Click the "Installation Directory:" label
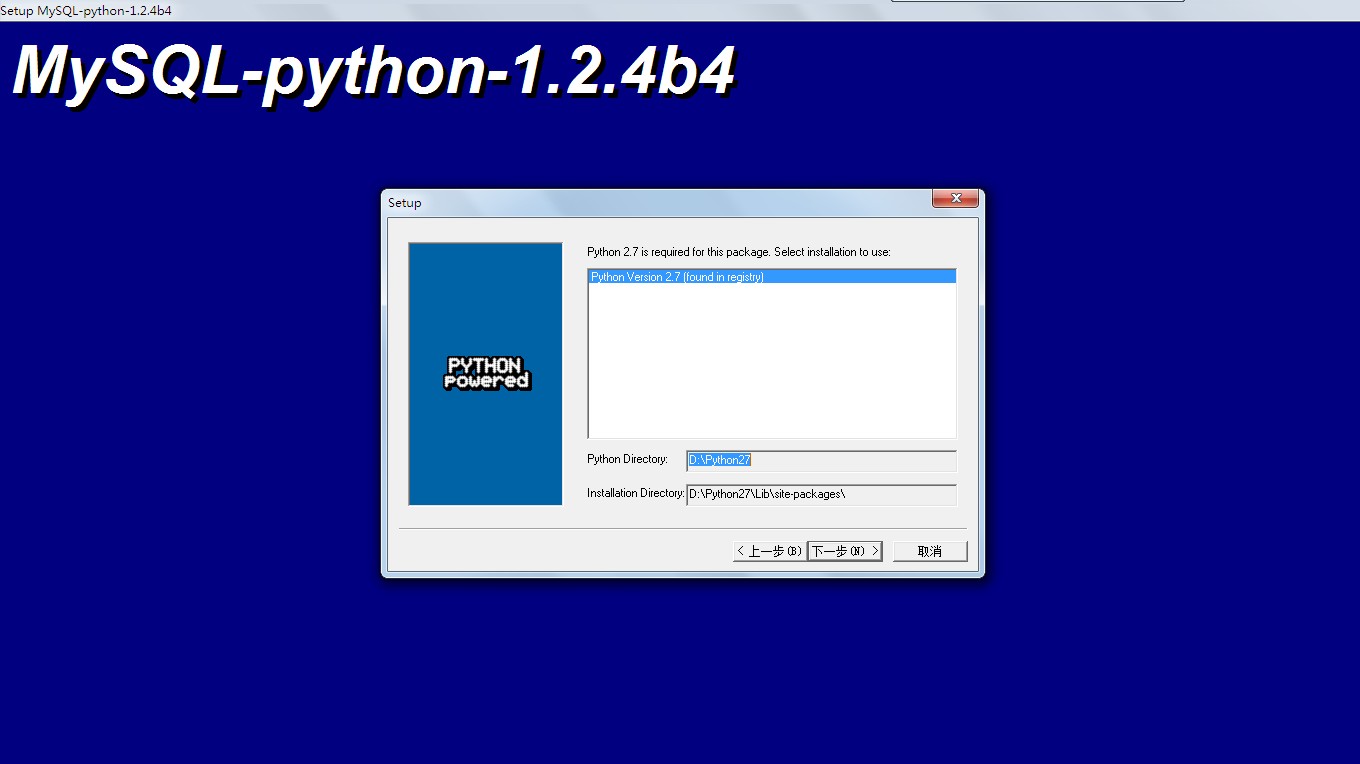Image resolution: width=1360 pixels, height=764 pixels. click(636, 493)
